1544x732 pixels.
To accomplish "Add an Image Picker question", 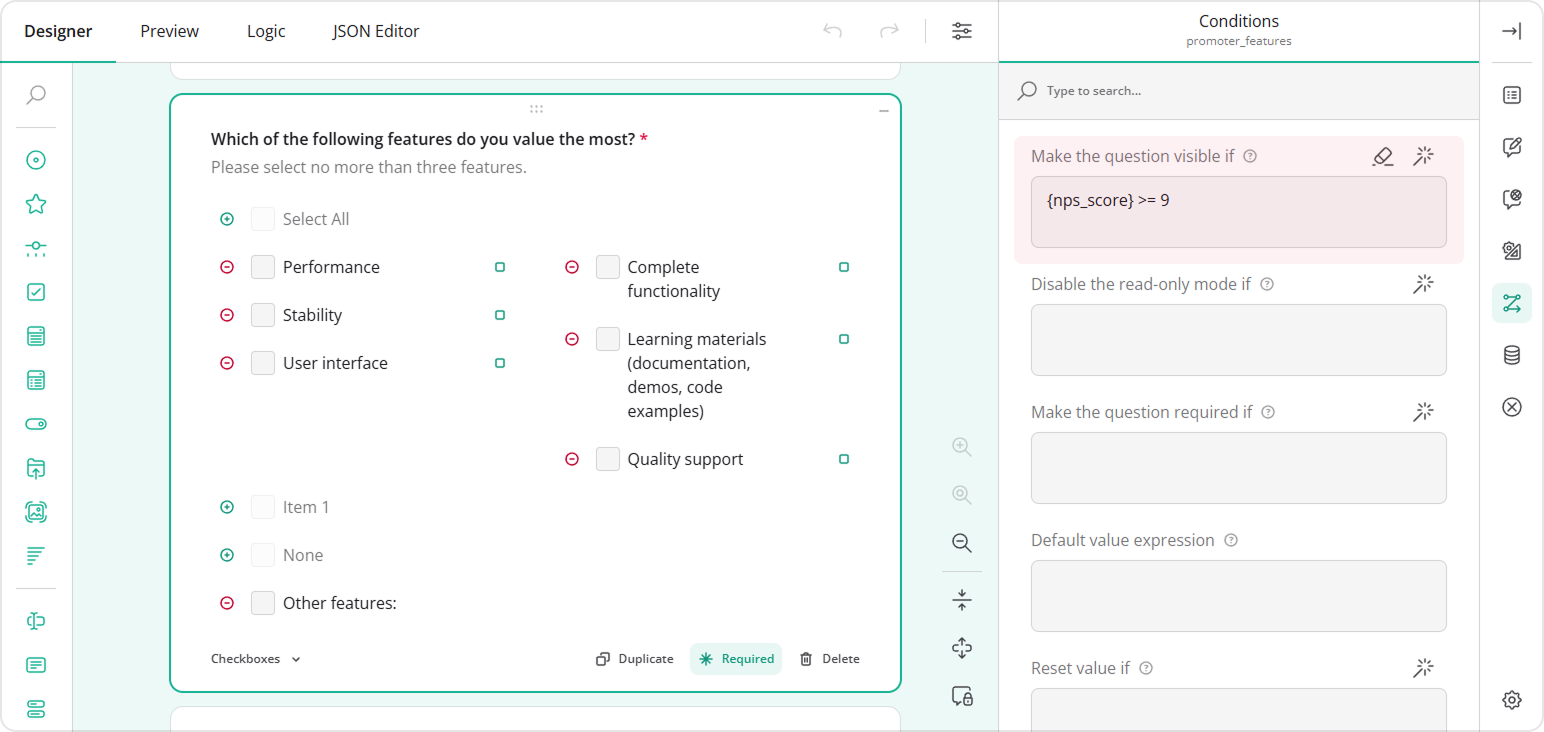I will coord(36,512).
